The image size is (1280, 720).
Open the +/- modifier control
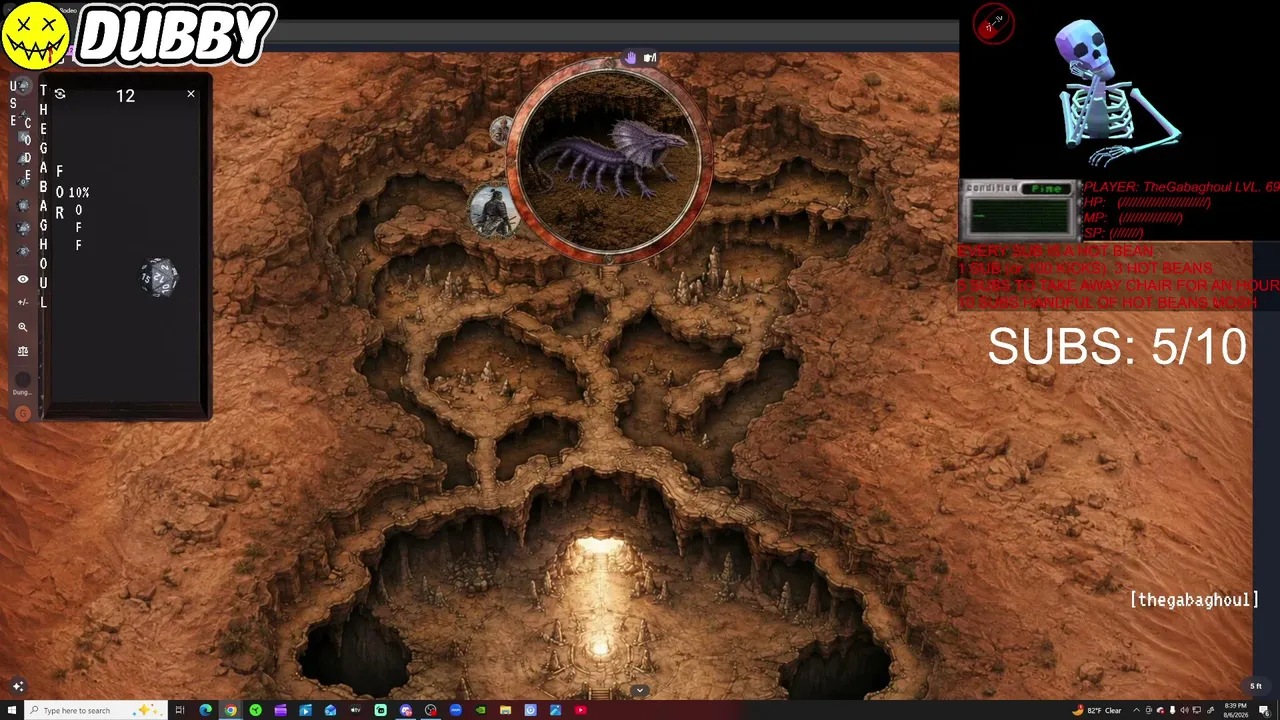pos(23,302)
